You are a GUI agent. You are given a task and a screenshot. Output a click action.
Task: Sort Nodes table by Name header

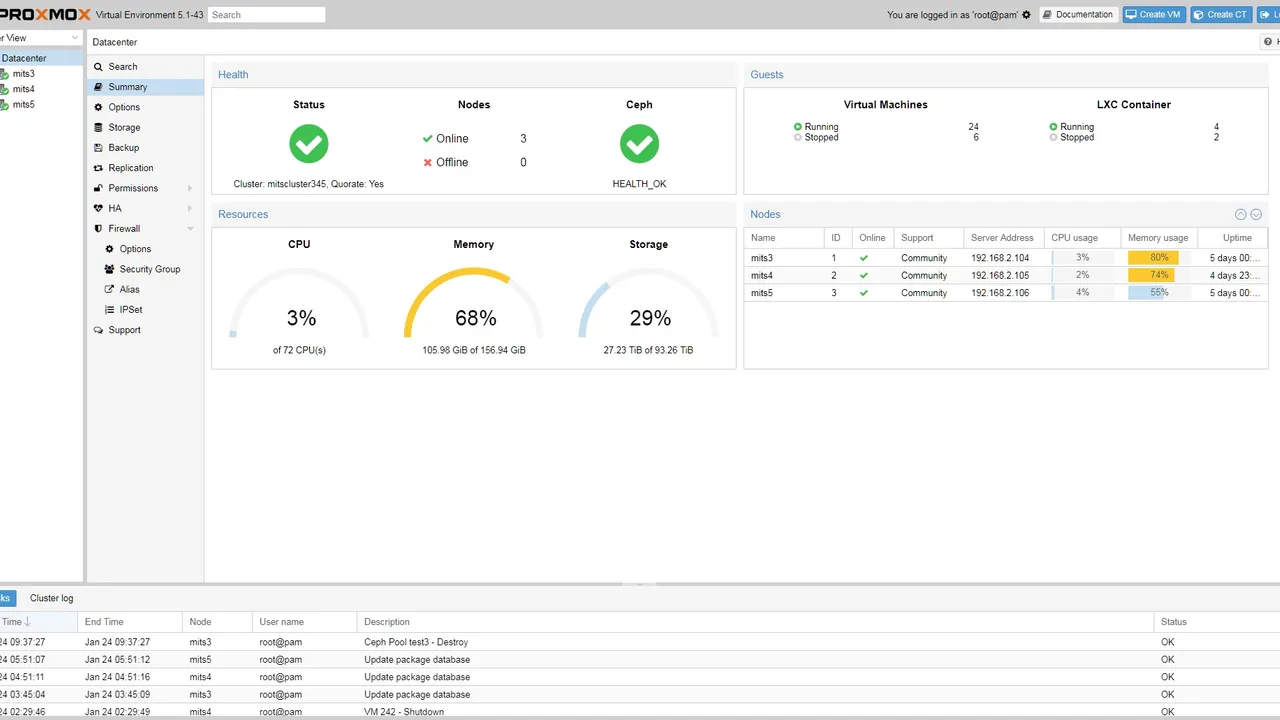(784, 238)
